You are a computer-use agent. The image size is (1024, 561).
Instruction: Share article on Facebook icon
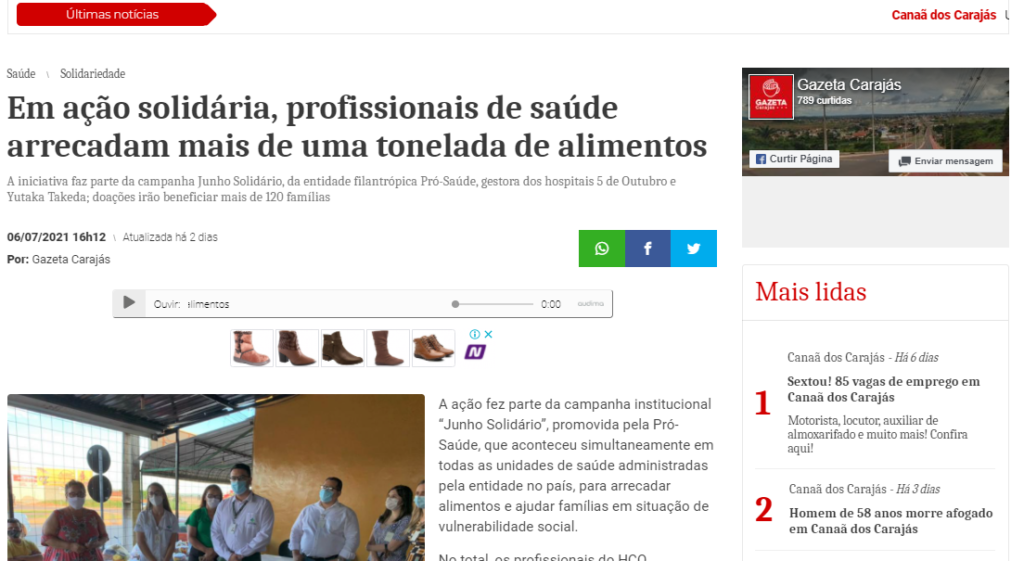(647, 248)
